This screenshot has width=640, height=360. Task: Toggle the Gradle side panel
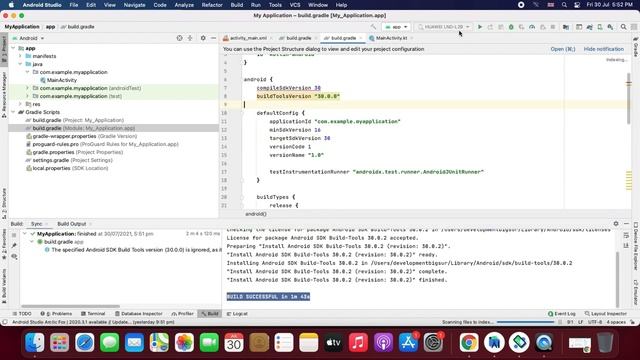tap(636, 47)
